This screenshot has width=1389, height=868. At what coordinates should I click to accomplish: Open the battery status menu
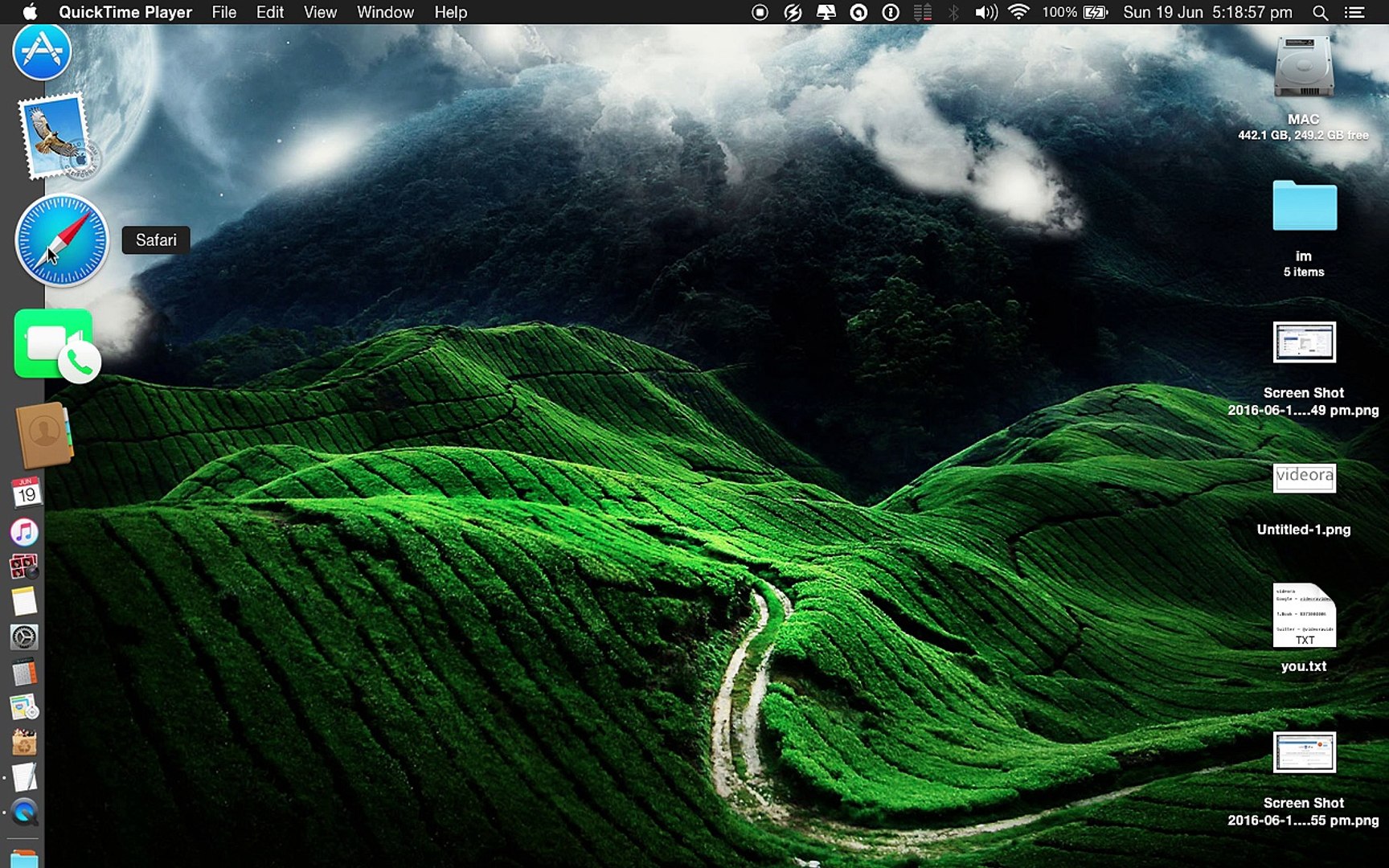1076,12
